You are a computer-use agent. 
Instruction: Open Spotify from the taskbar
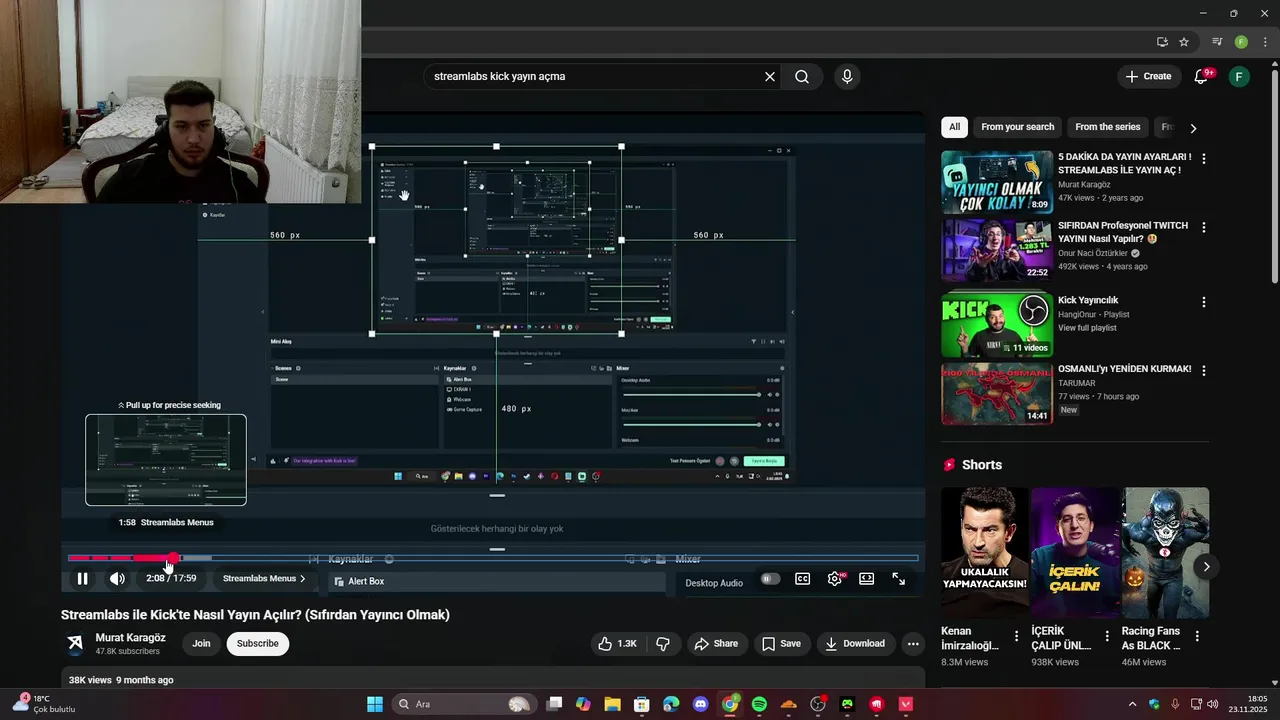(759, 704)
